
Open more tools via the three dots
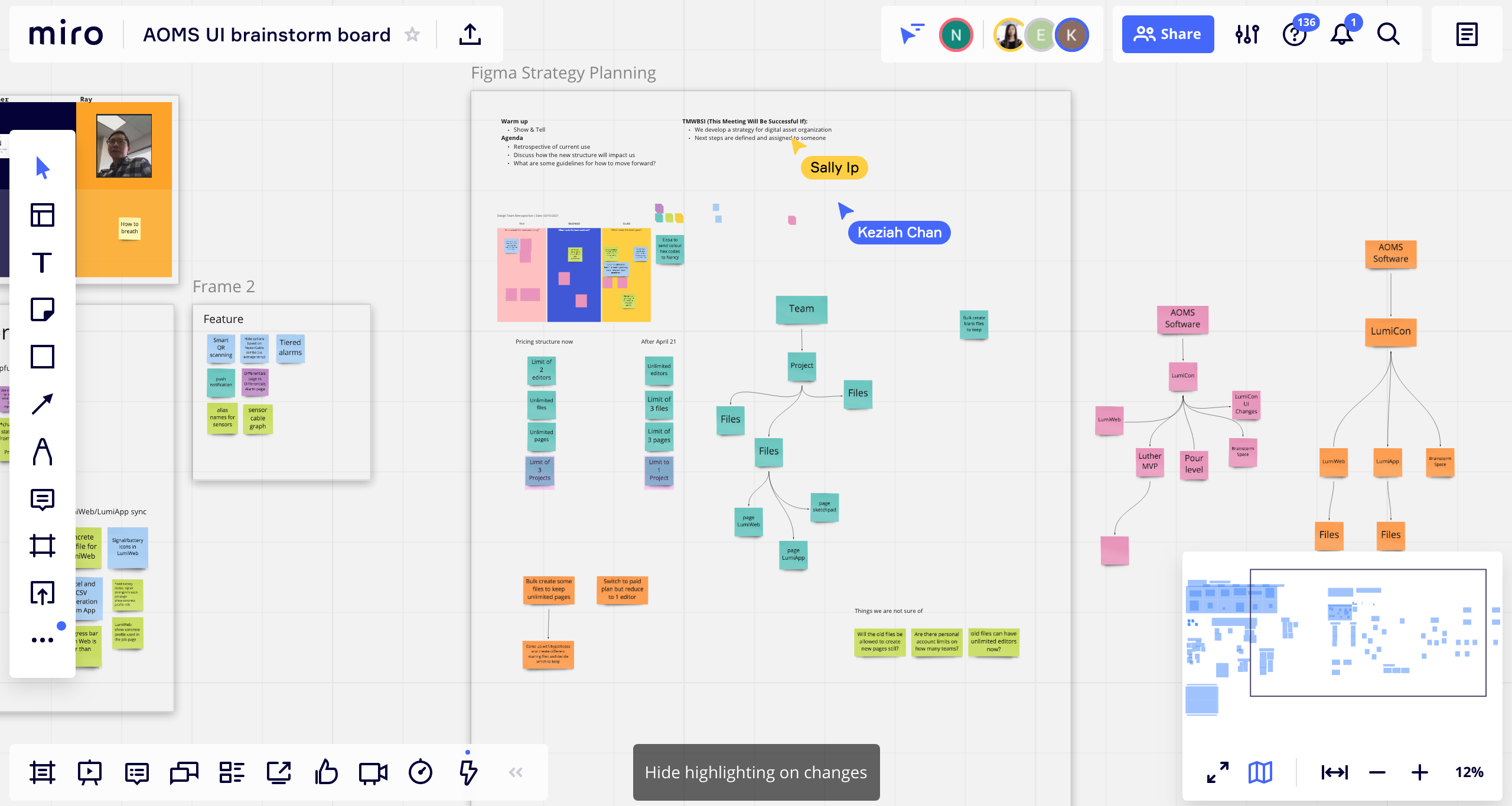click(x=43, y=640)
